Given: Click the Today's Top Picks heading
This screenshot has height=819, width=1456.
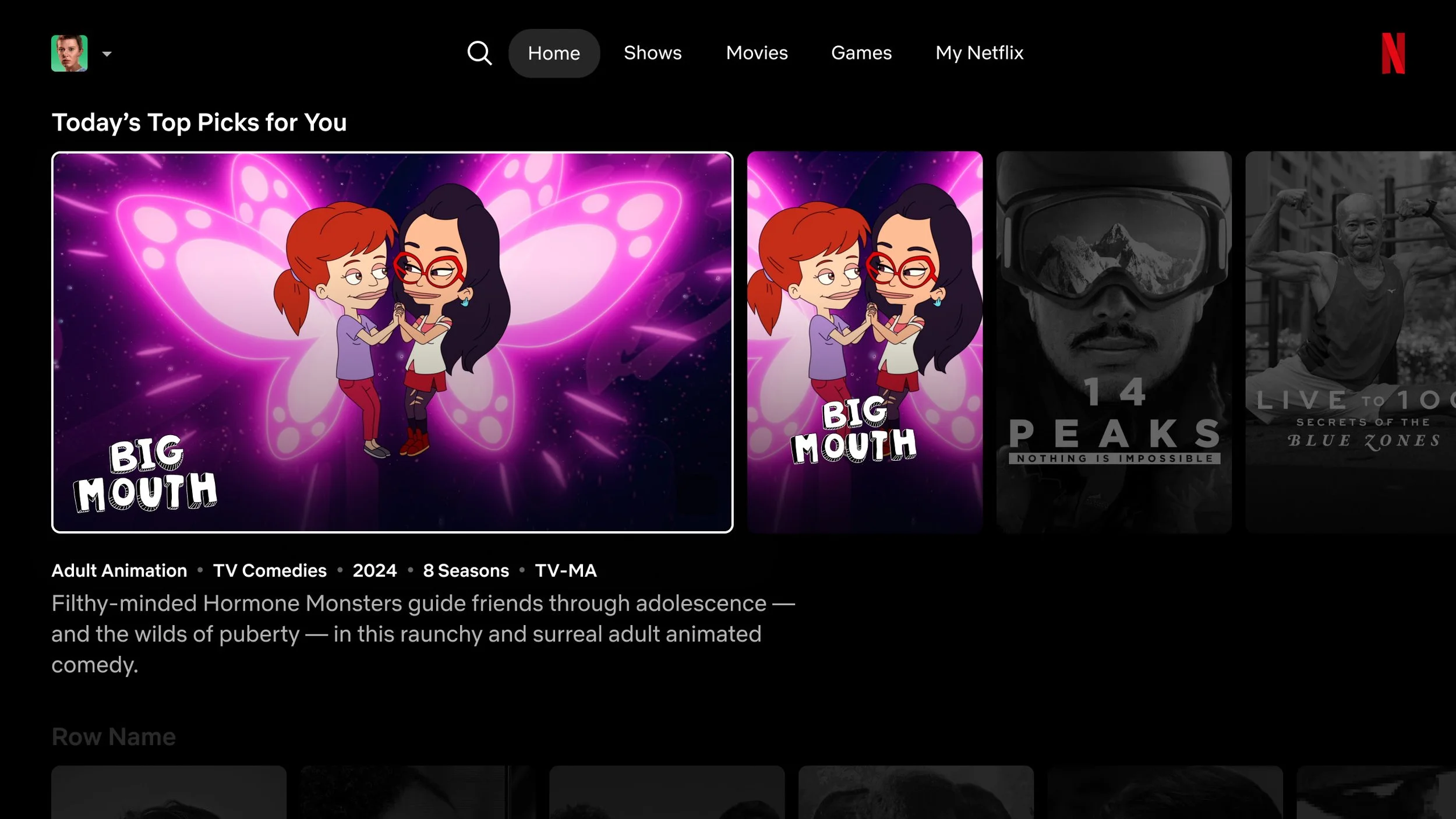Looking at the screenshot, I should coord(199,123).
